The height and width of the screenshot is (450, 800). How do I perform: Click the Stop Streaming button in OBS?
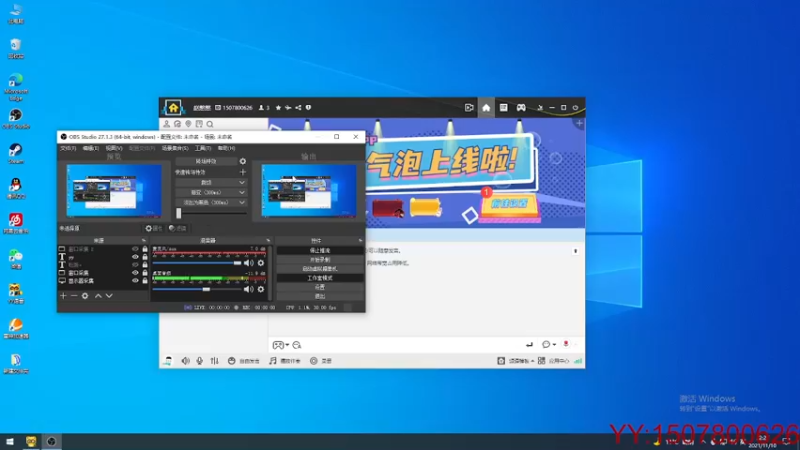click(x=320, y=251)
